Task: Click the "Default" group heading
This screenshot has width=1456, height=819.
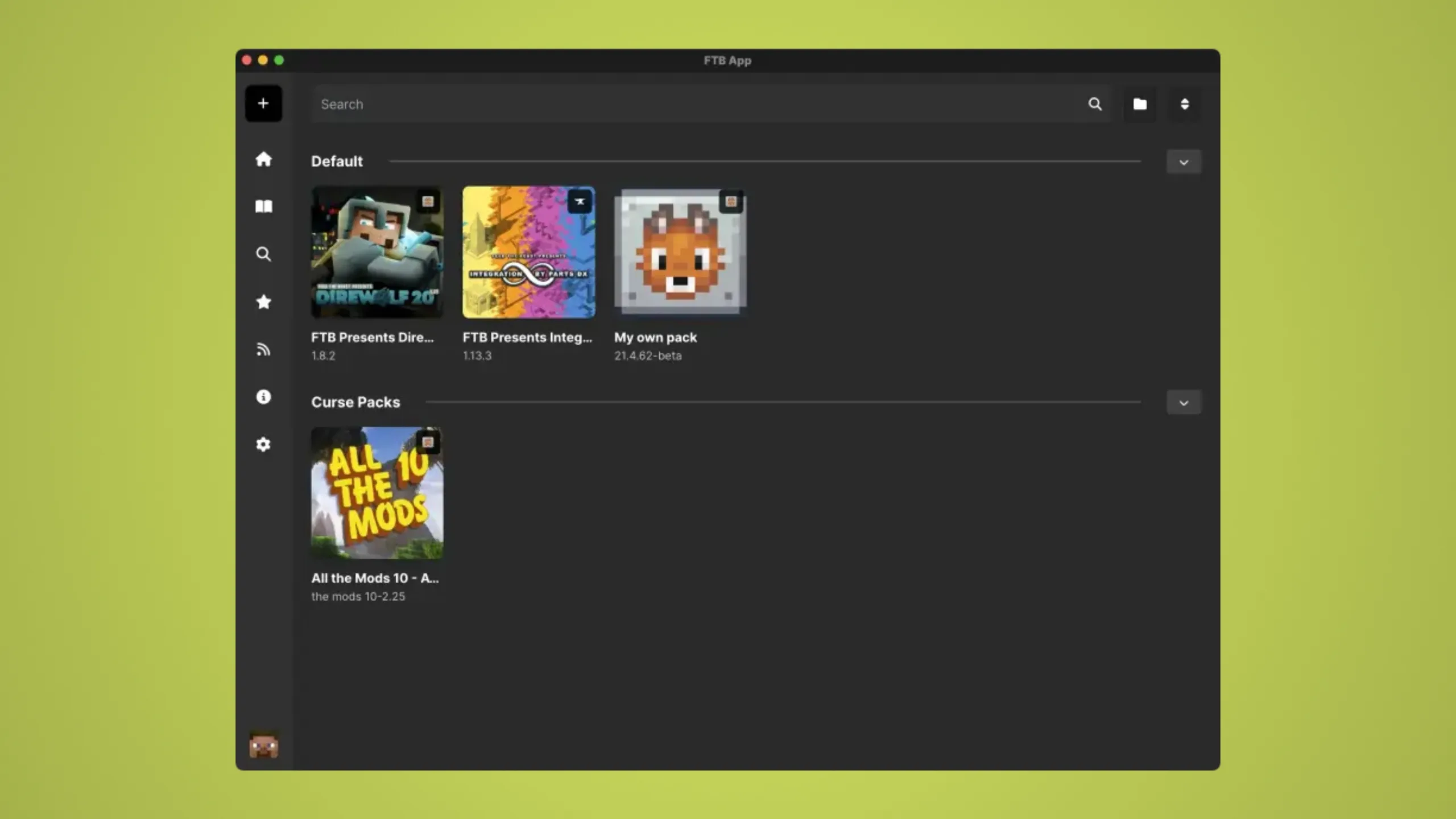Action: coord(337,161)
